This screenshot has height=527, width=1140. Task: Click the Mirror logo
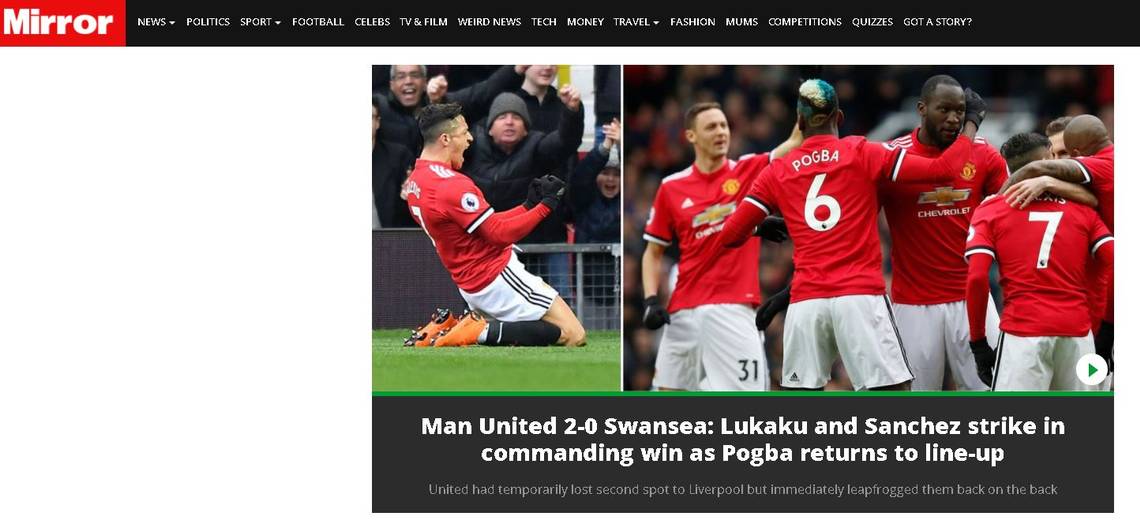point(63,23)
